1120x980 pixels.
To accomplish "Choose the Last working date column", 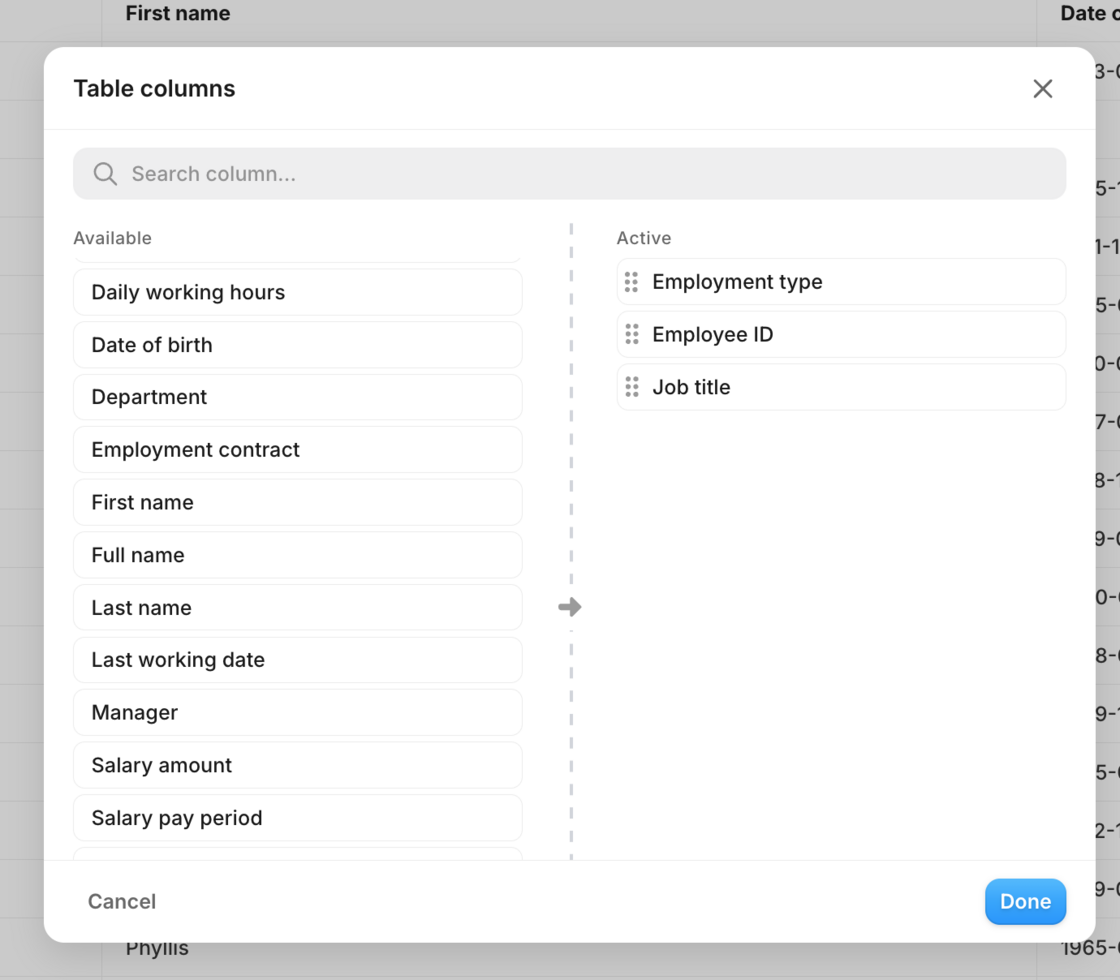I will coord(297,660).
